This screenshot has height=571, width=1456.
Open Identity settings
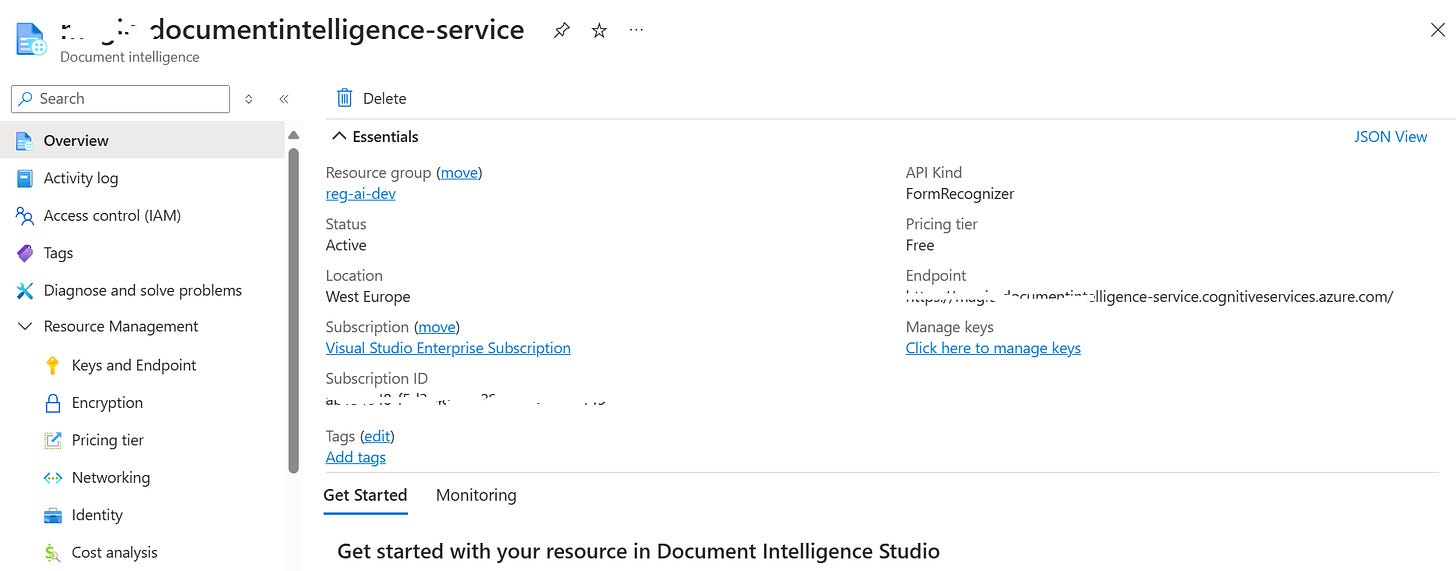click(97, 516)
